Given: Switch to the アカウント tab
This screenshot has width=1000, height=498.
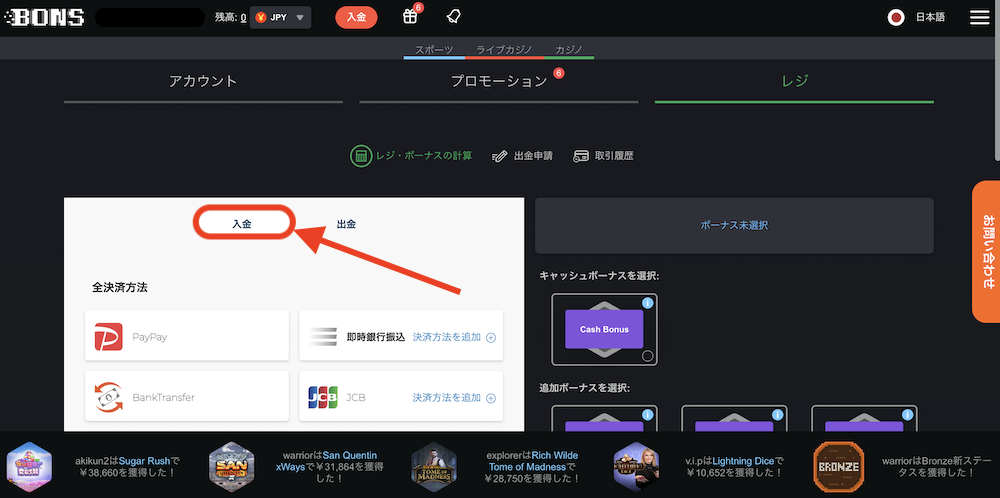Looking at the screenshot, I should coord(203,81).
